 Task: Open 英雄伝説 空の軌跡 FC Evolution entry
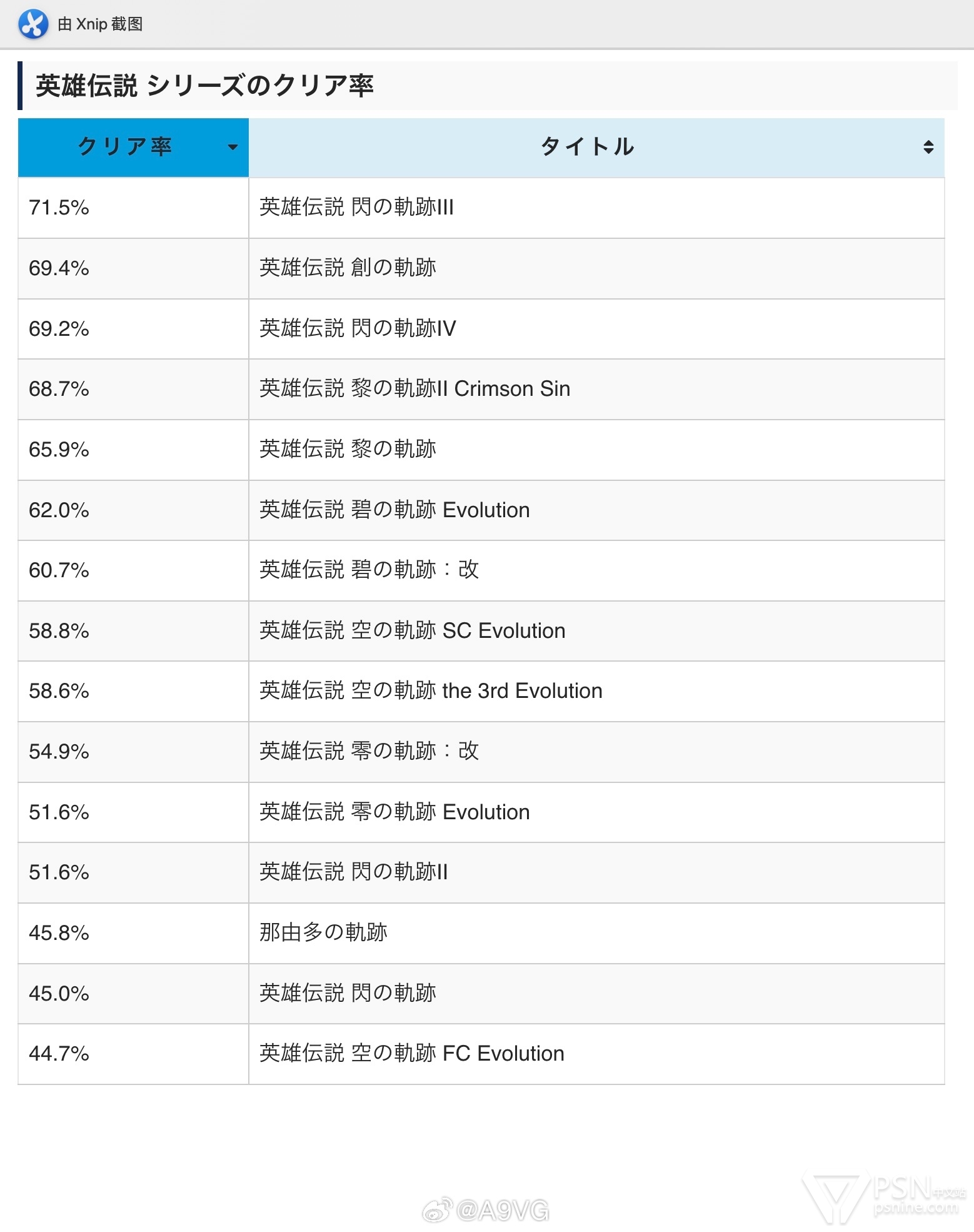point(411,1054)
